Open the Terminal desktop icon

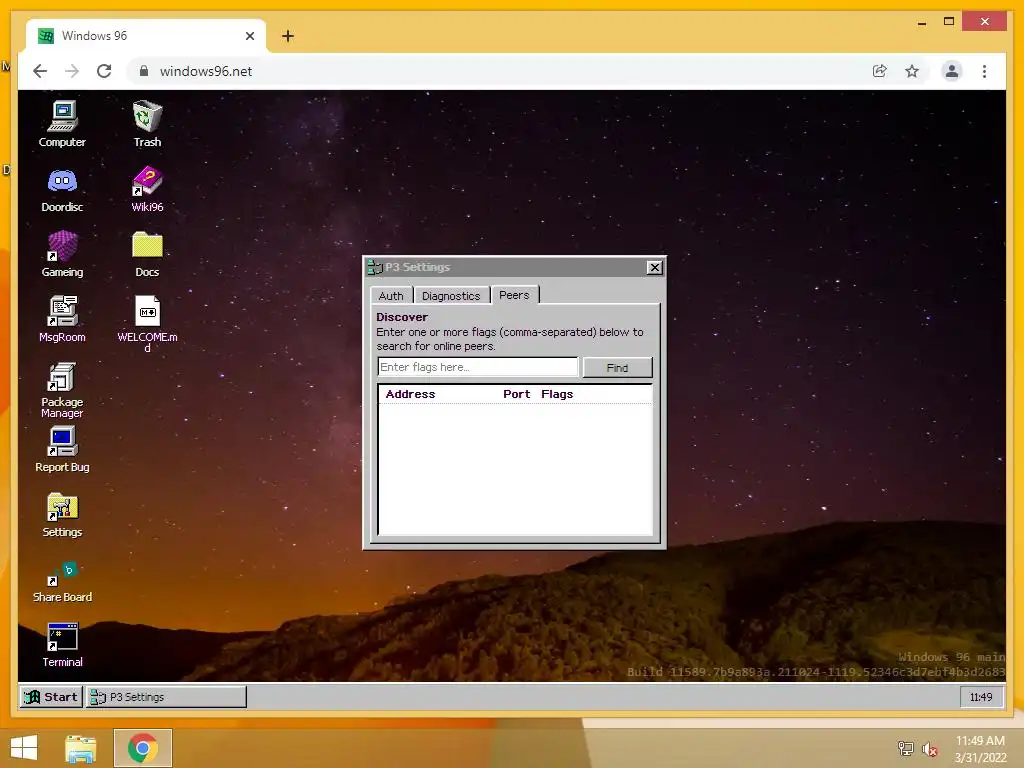tap(62, 645)
